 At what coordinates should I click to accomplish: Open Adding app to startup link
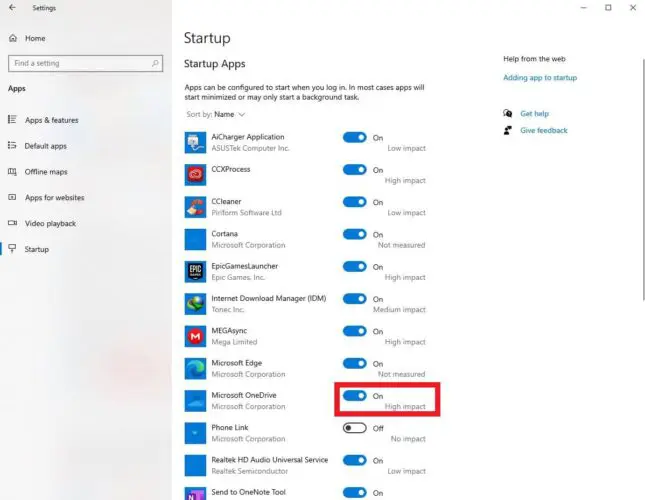[x=540, y=77]
